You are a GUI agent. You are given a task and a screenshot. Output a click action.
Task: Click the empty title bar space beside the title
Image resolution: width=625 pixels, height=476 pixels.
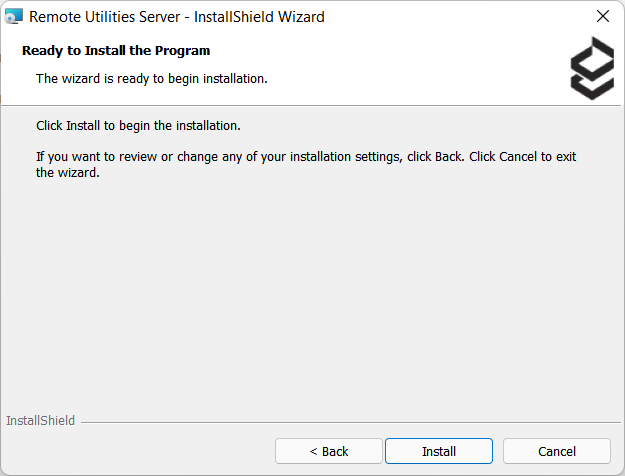coord(450,17)
